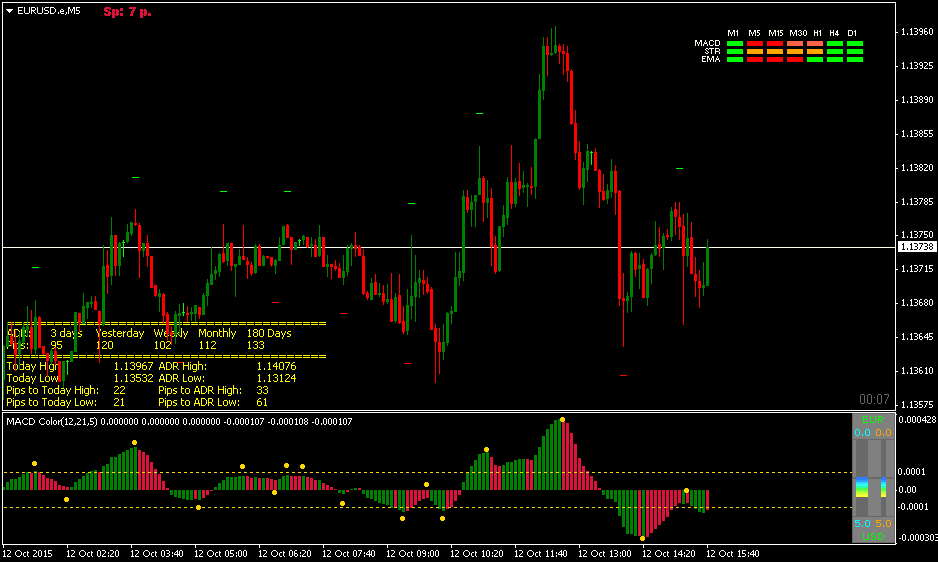Click the orange STR cell under M15

click(775, 51)
